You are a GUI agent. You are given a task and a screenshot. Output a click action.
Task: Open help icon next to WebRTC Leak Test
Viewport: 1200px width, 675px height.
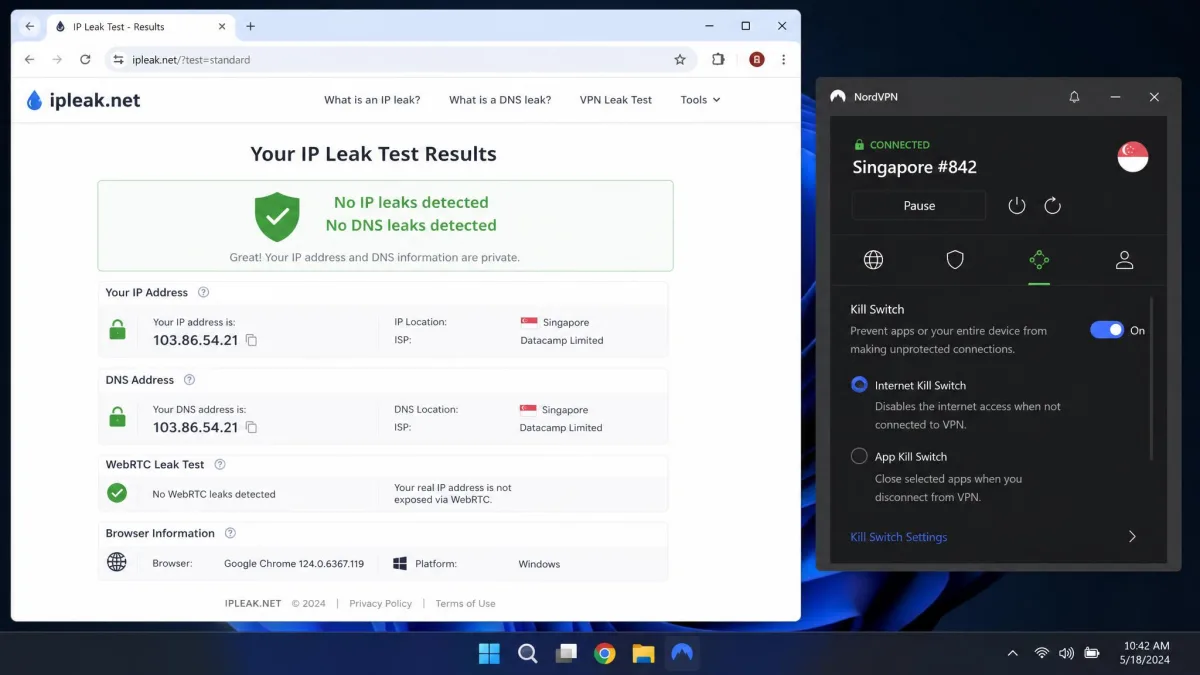coord(220,464)
